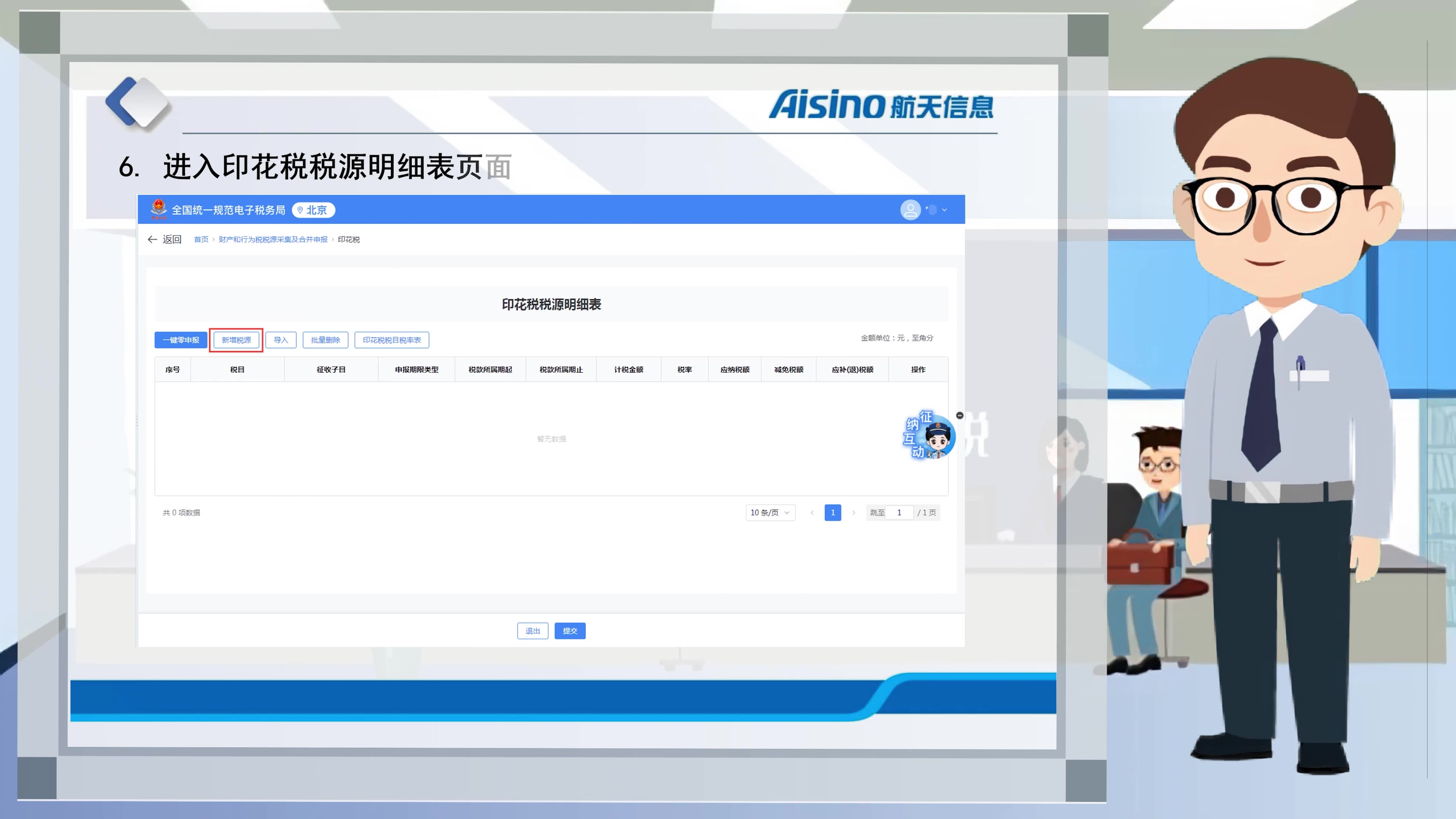
Task: Click the back arrow beside 返回
Action: (152, 239)
